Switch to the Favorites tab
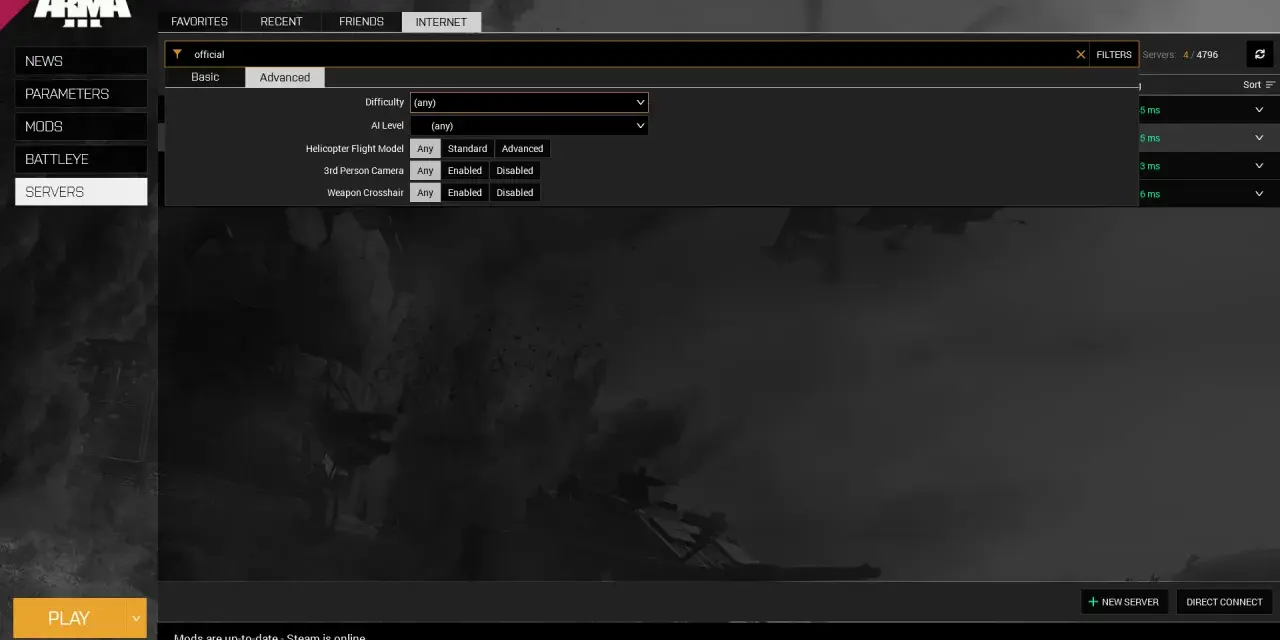This screenshot has width=1280, height=640. point(199,22)
